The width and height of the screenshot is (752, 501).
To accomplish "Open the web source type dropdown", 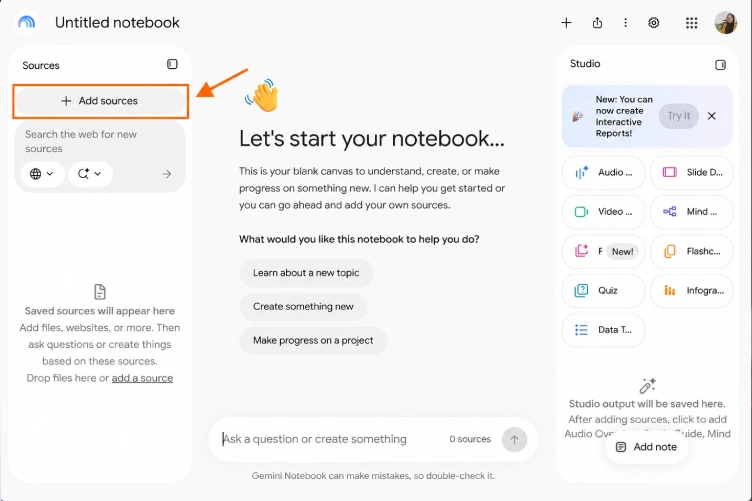I will coord(42,174).
